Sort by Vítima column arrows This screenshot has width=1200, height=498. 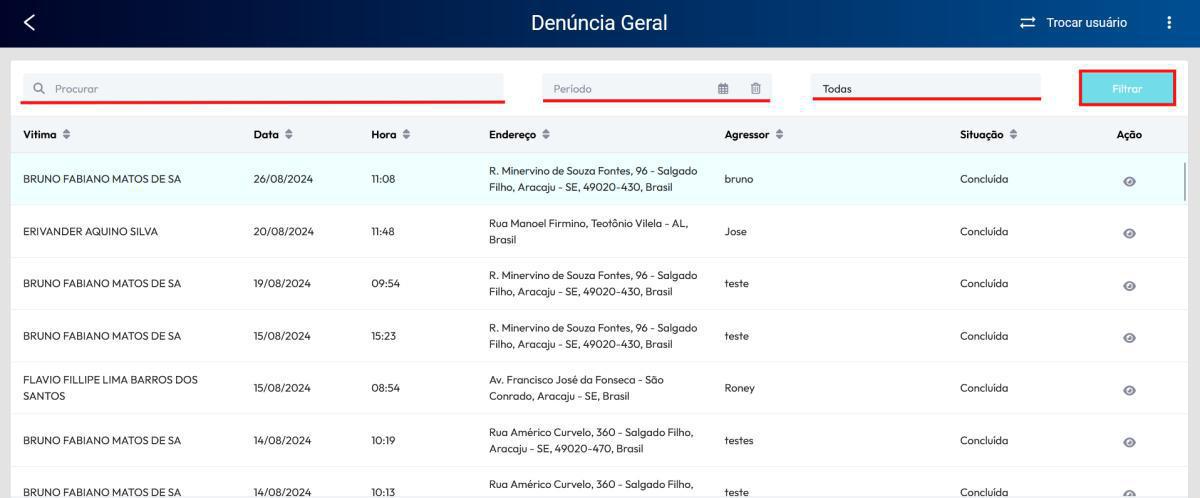[x=67, y=134]
